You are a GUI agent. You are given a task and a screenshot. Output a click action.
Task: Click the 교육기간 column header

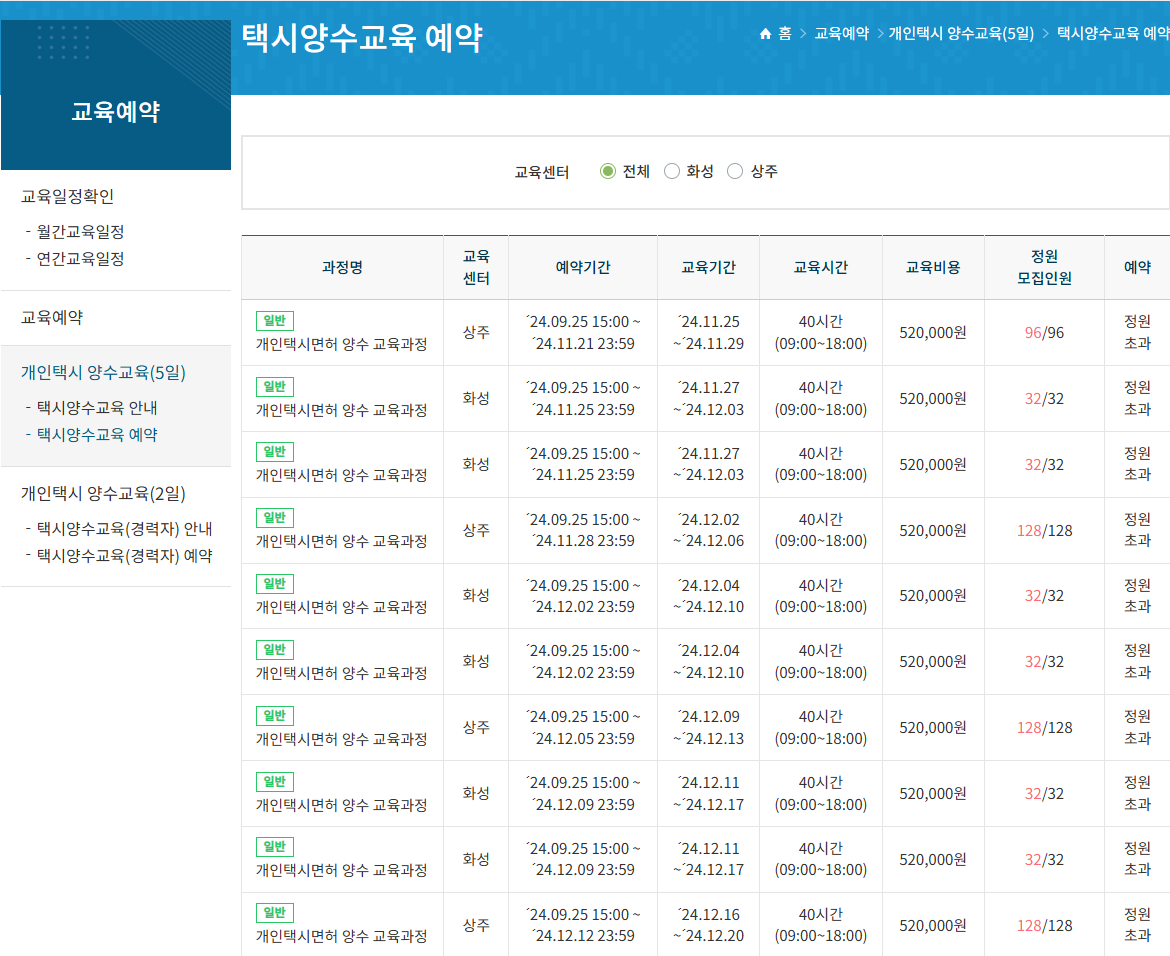tap(708, 267)
